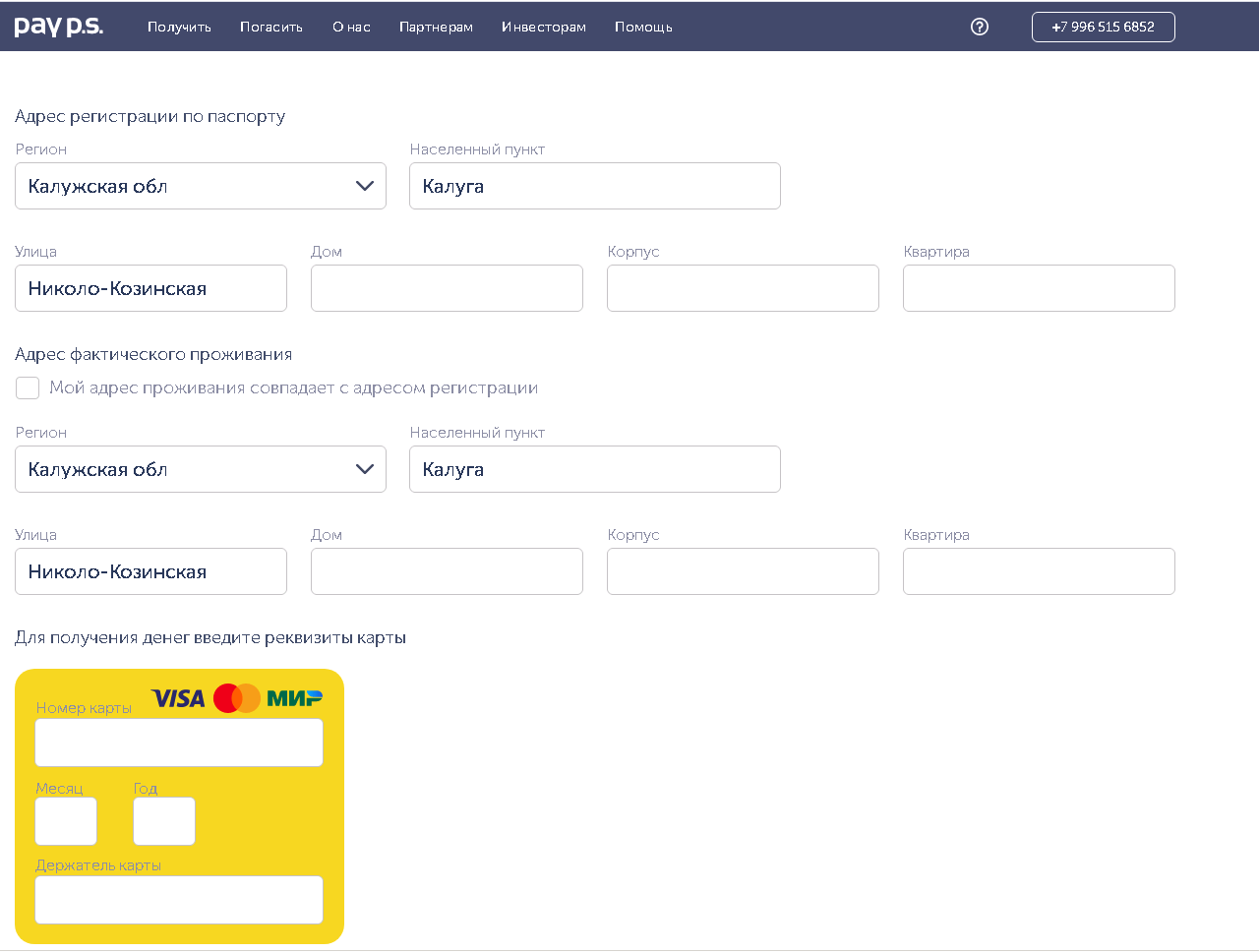Screen dimensions: 1259x952
Task: Click the VISA logo on card
Action: (x=178, y=698)
